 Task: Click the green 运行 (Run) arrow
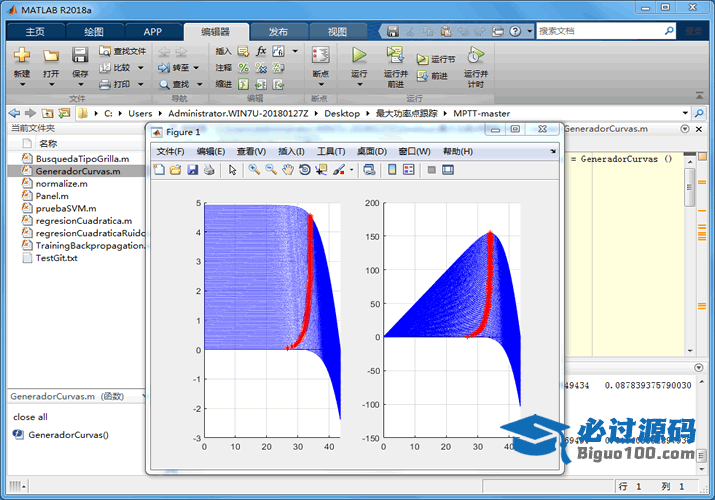pyautogui.click(x=359, y=55)
